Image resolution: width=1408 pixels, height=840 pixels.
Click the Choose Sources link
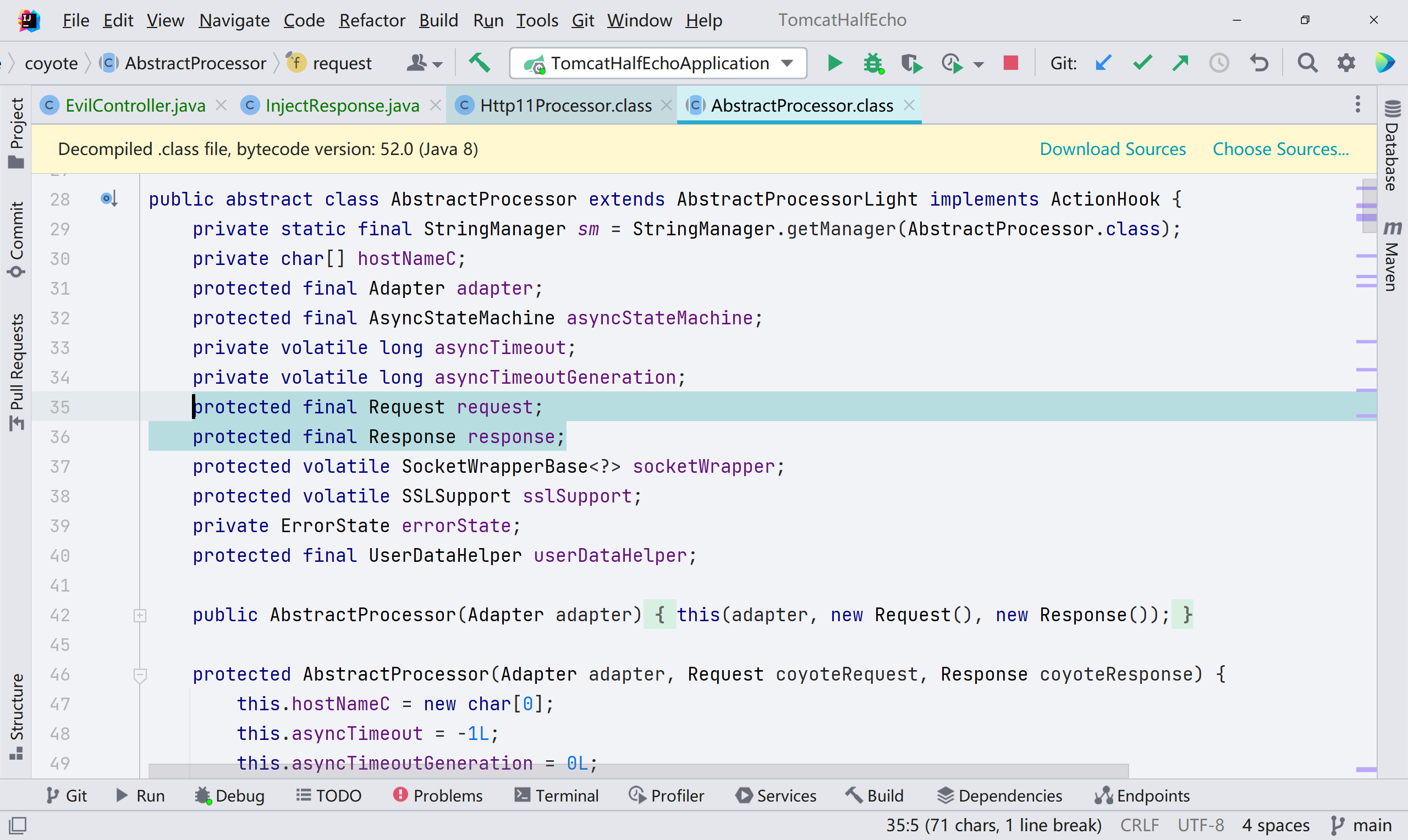1280,149
